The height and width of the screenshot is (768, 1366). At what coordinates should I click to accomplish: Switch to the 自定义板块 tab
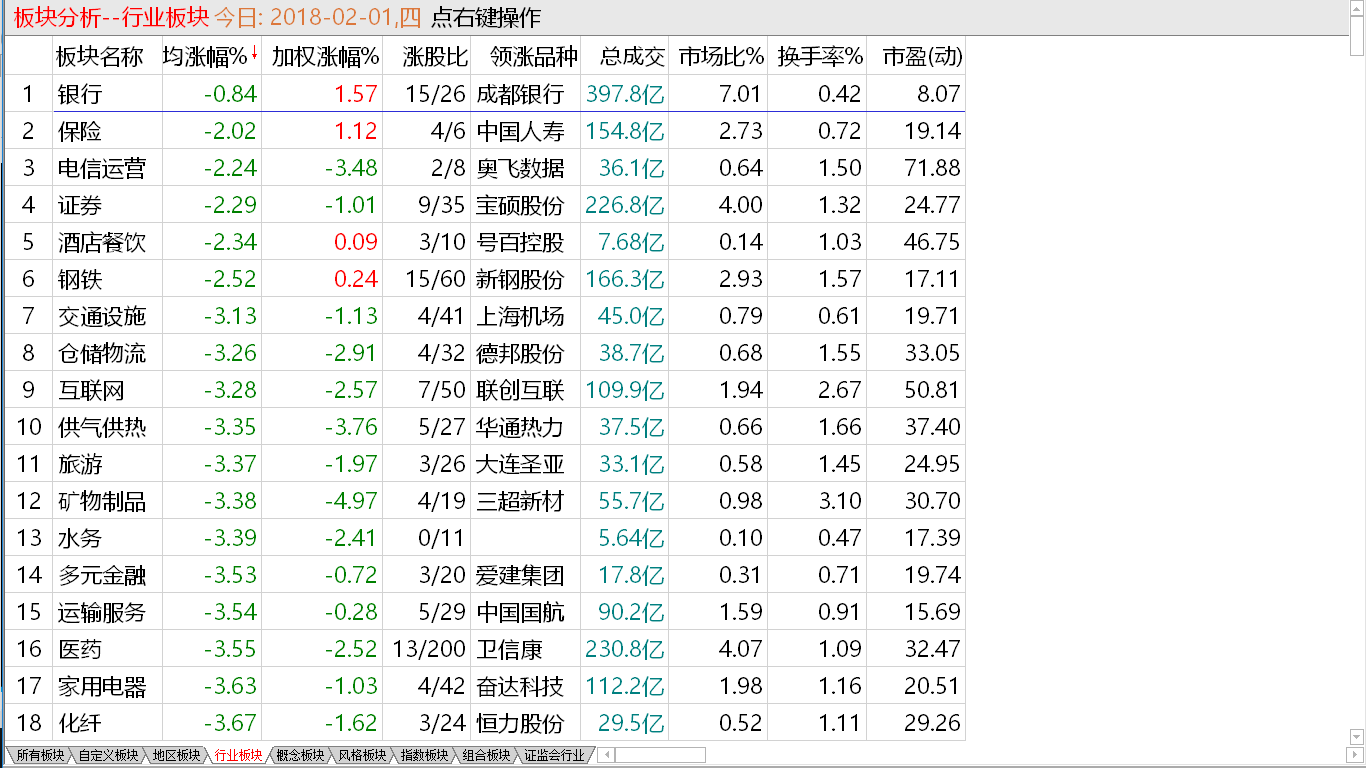click(x=108, y=755)
